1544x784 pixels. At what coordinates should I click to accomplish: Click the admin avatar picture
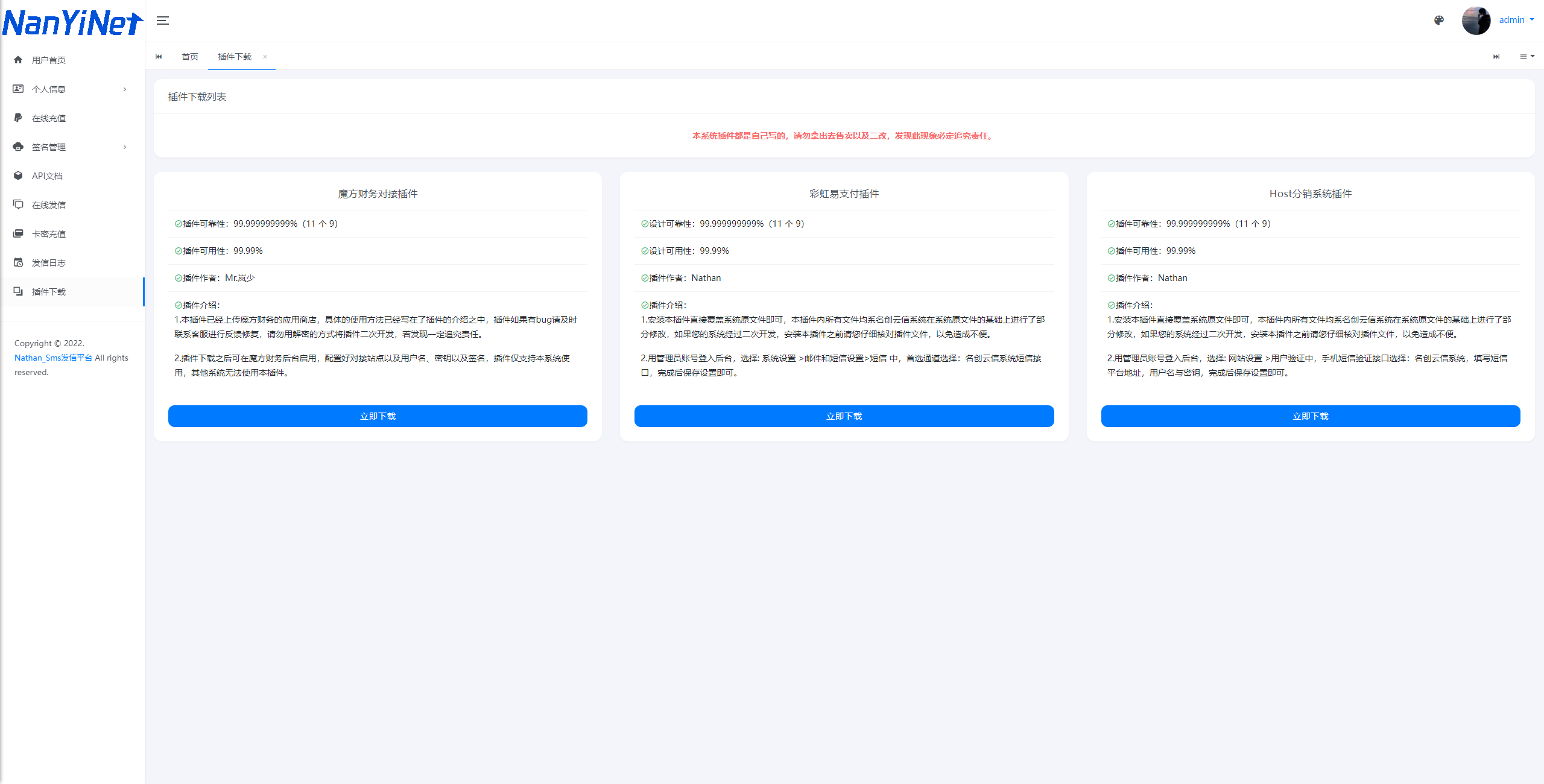(x=1476, y=20)
